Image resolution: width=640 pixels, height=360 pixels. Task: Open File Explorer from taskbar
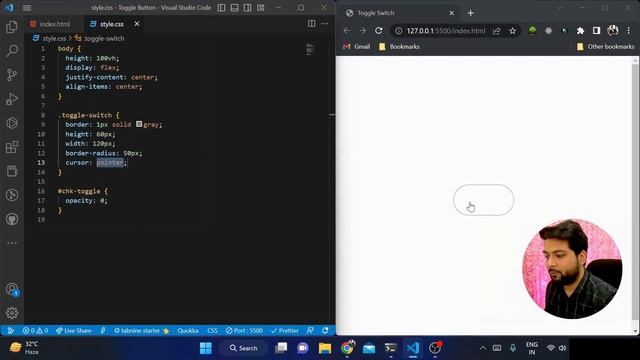[325, 348]
